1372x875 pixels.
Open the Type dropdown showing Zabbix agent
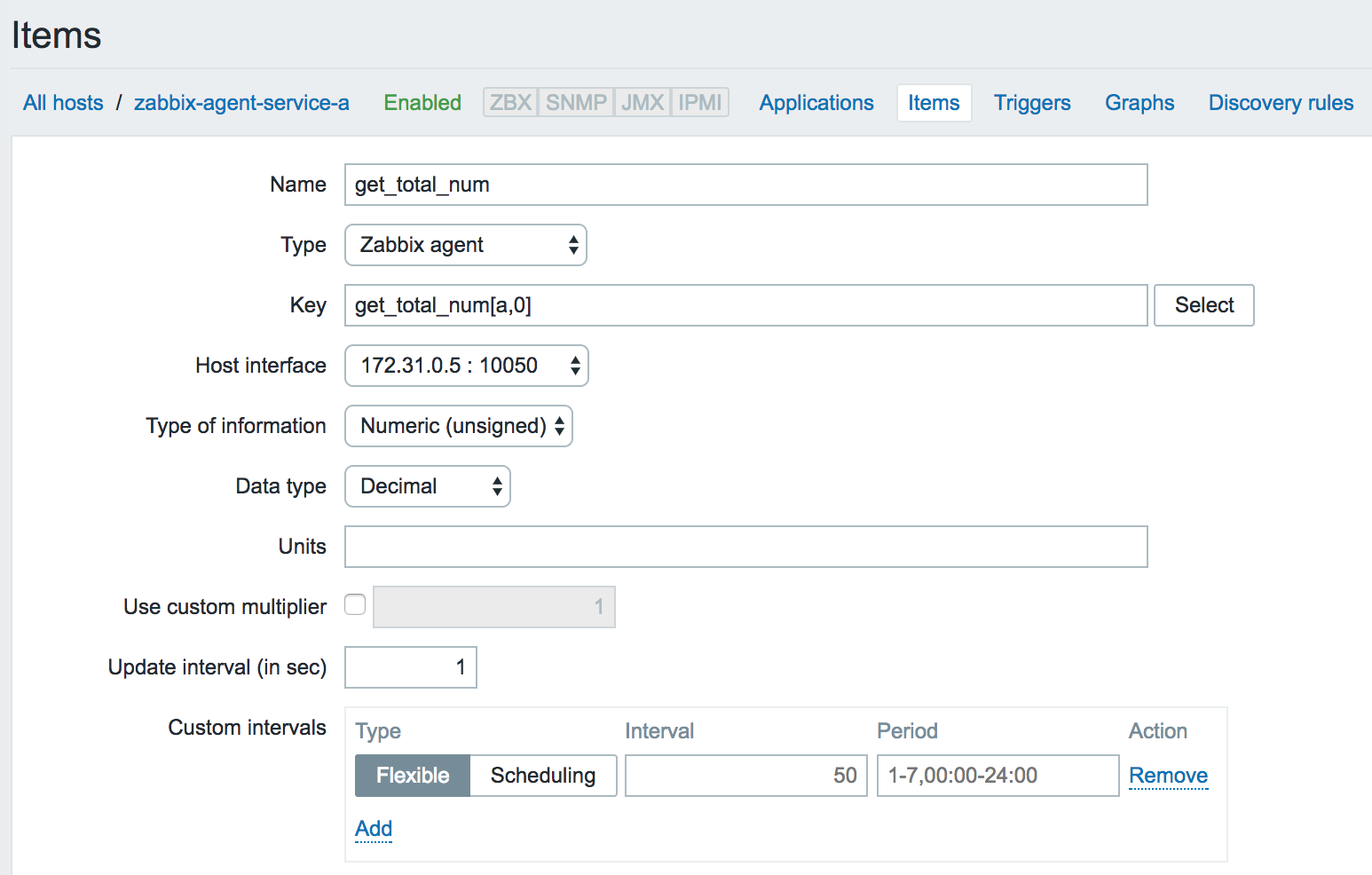tap(466, 245)
